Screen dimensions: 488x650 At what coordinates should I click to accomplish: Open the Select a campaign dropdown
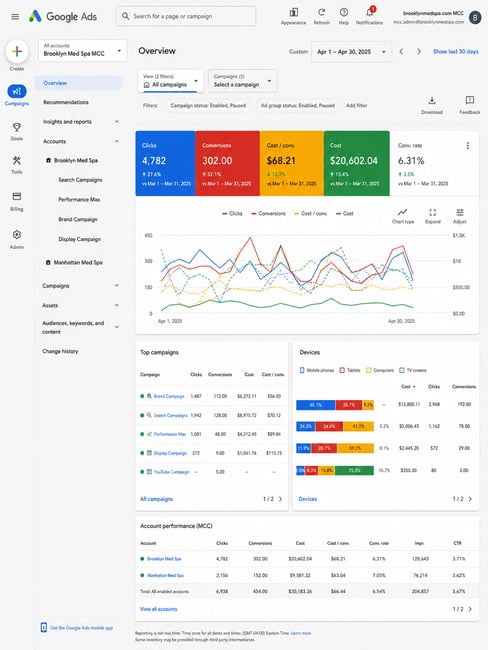tap(243, 80)
